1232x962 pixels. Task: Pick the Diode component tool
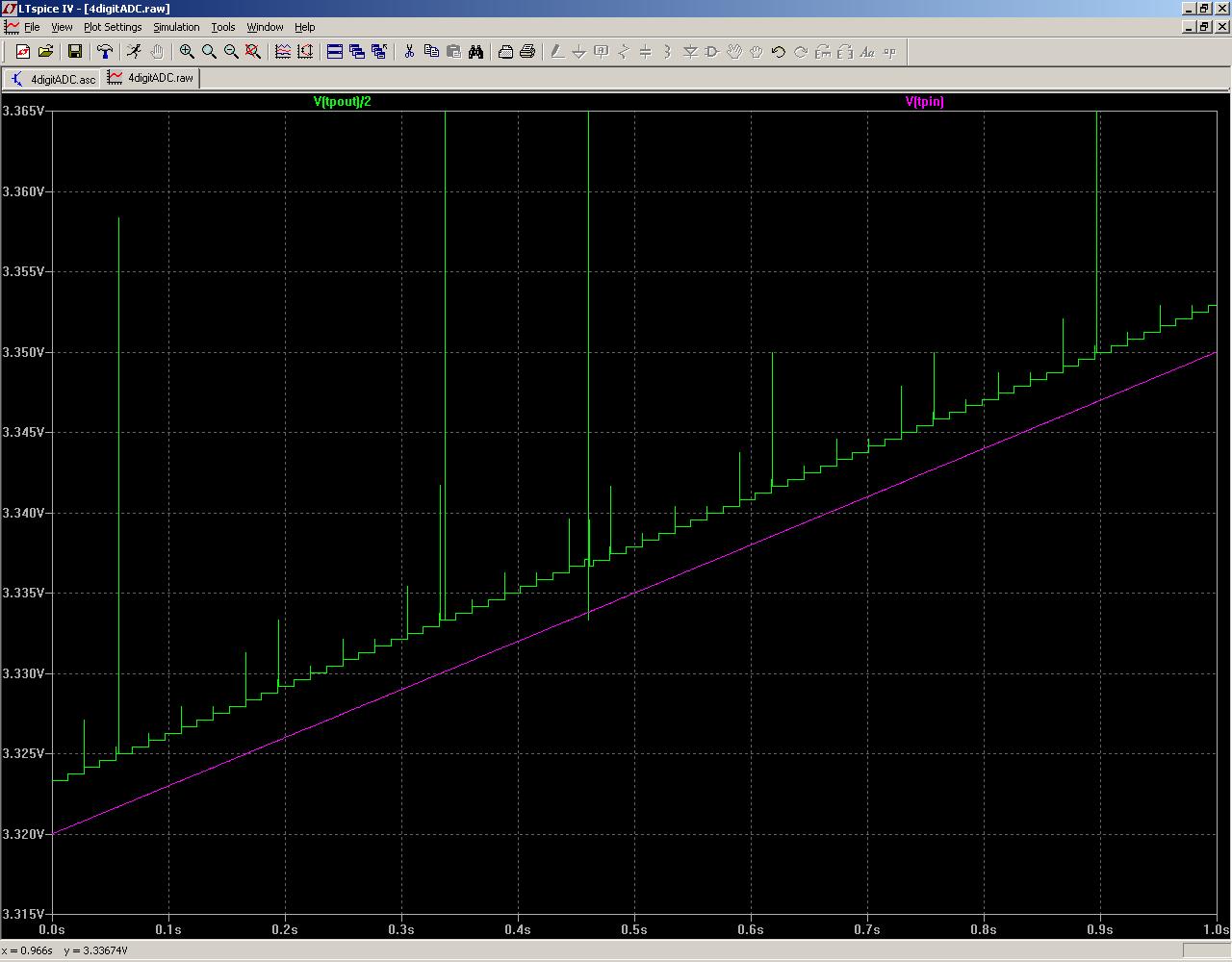coord(690,52)
